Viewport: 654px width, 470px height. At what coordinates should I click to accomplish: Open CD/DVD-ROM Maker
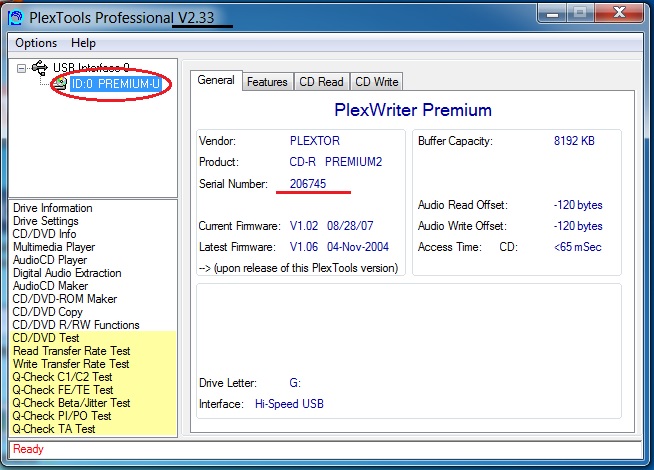click(x=65, y=299)
